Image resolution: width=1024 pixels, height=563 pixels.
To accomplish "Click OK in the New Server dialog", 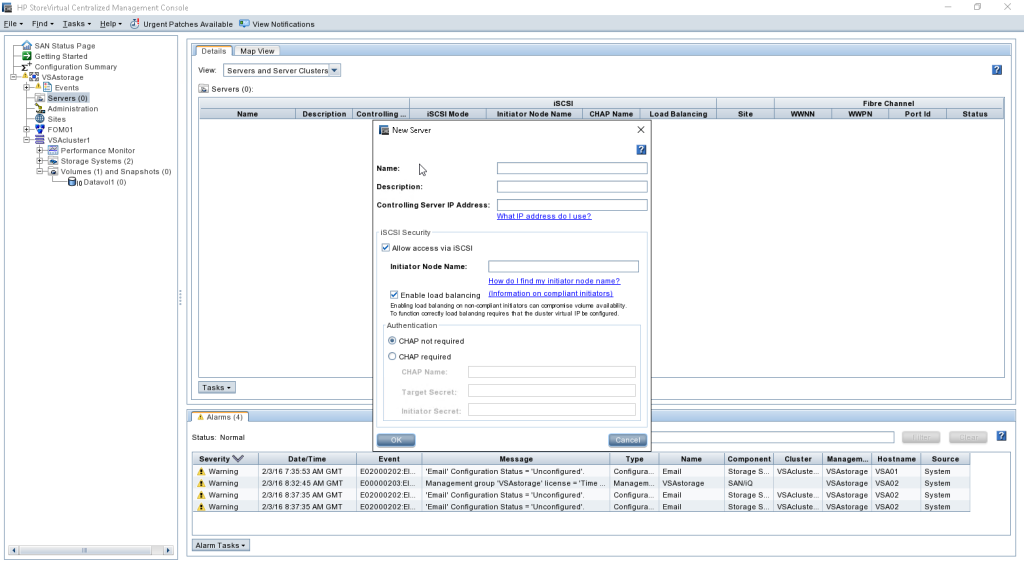I will pyautogui.click(x=396, y=440).
